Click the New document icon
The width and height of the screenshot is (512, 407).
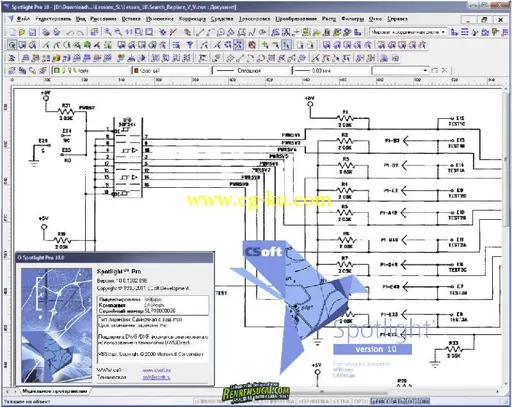[13, 32]
